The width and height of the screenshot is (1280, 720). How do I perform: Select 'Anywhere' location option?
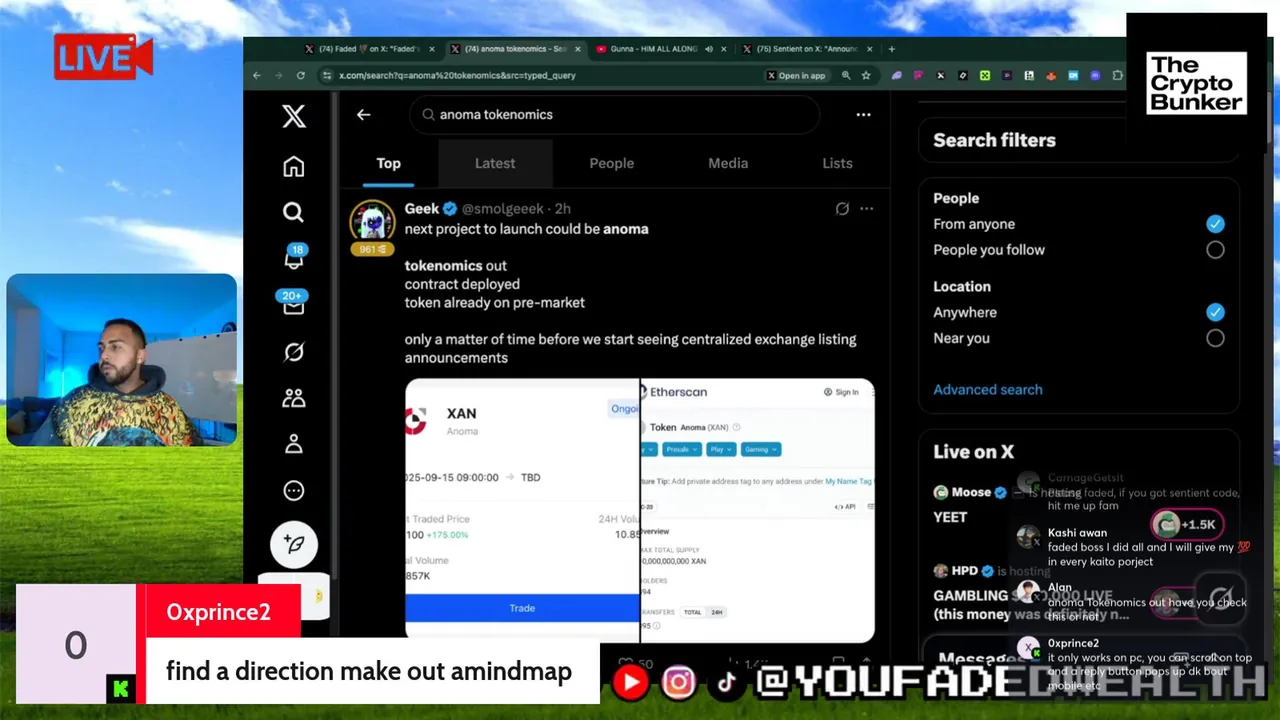click(x=1215, y=312)
